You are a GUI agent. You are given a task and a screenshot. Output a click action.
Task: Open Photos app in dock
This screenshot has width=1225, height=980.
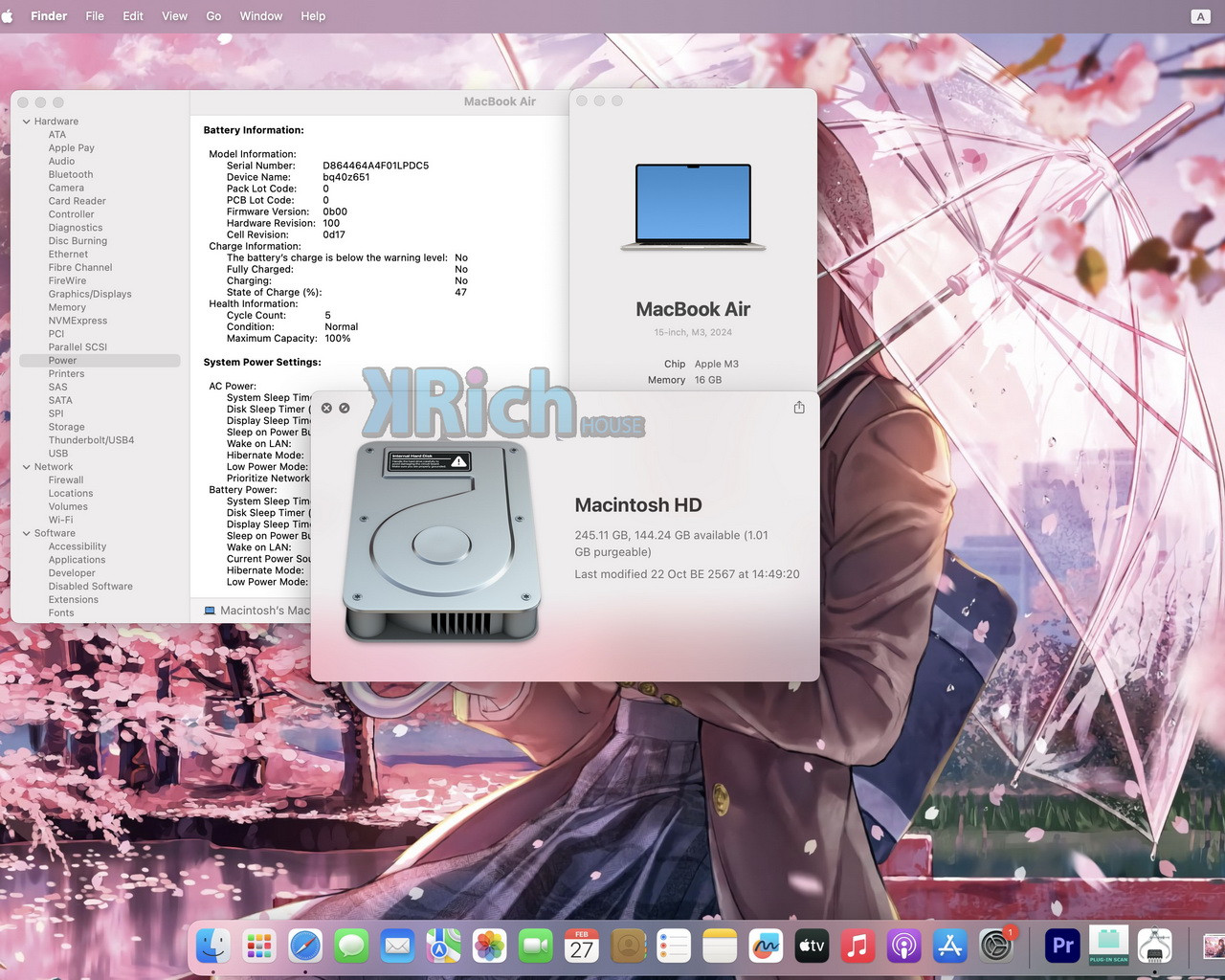click(489, 947)
